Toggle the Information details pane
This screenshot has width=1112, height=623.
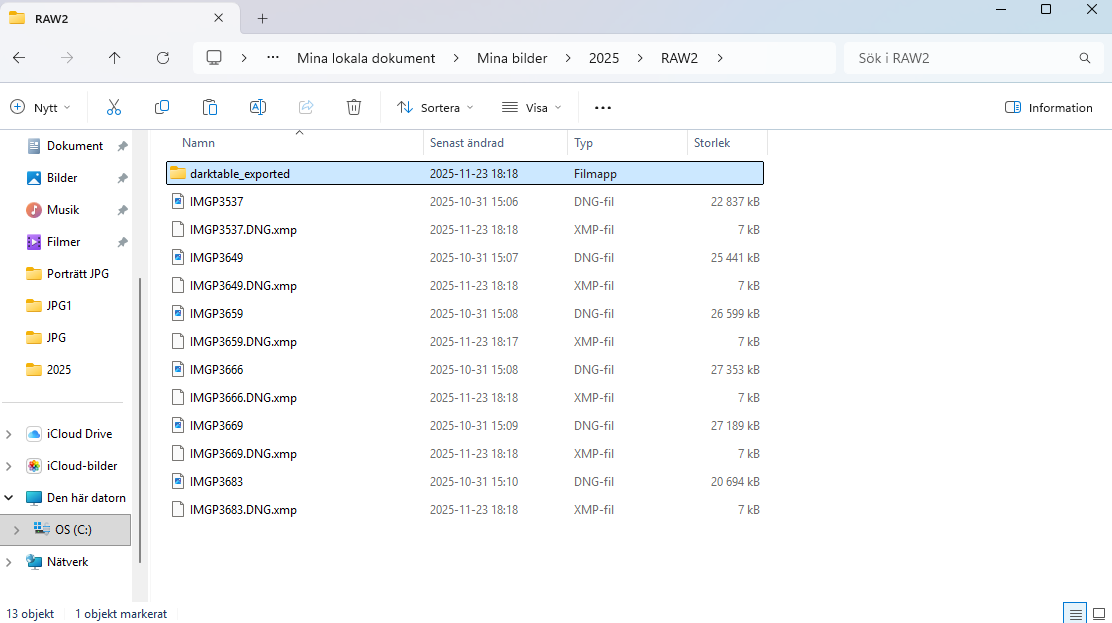point(1048,107)
